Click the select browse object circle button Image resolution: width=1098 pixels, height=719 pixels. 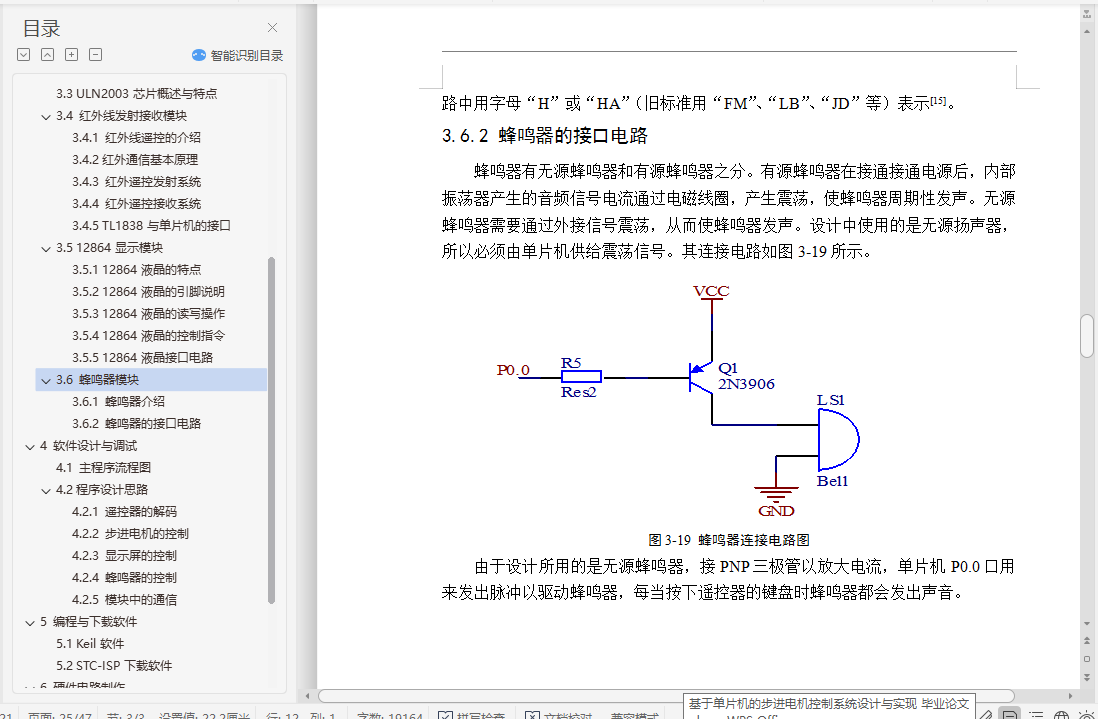tap(1087, 659)
